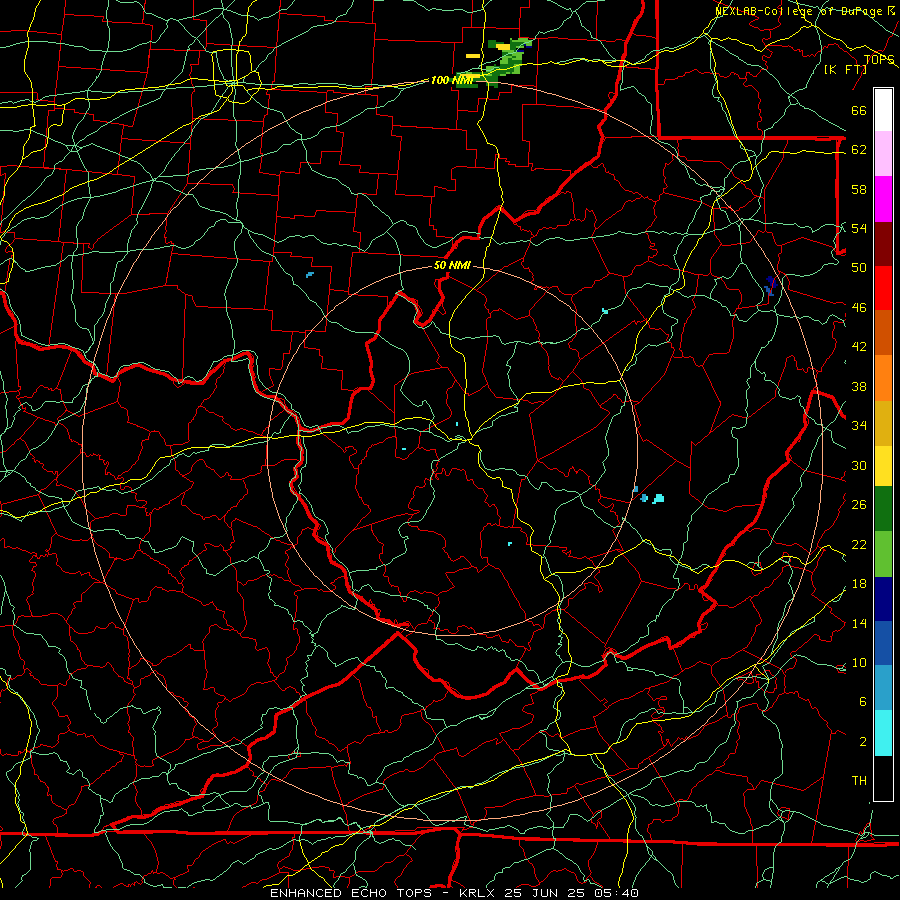The height and width of the screenshot is (900, 900).
Task: Select the legend value 38
Action: click(x=859, y=386)
